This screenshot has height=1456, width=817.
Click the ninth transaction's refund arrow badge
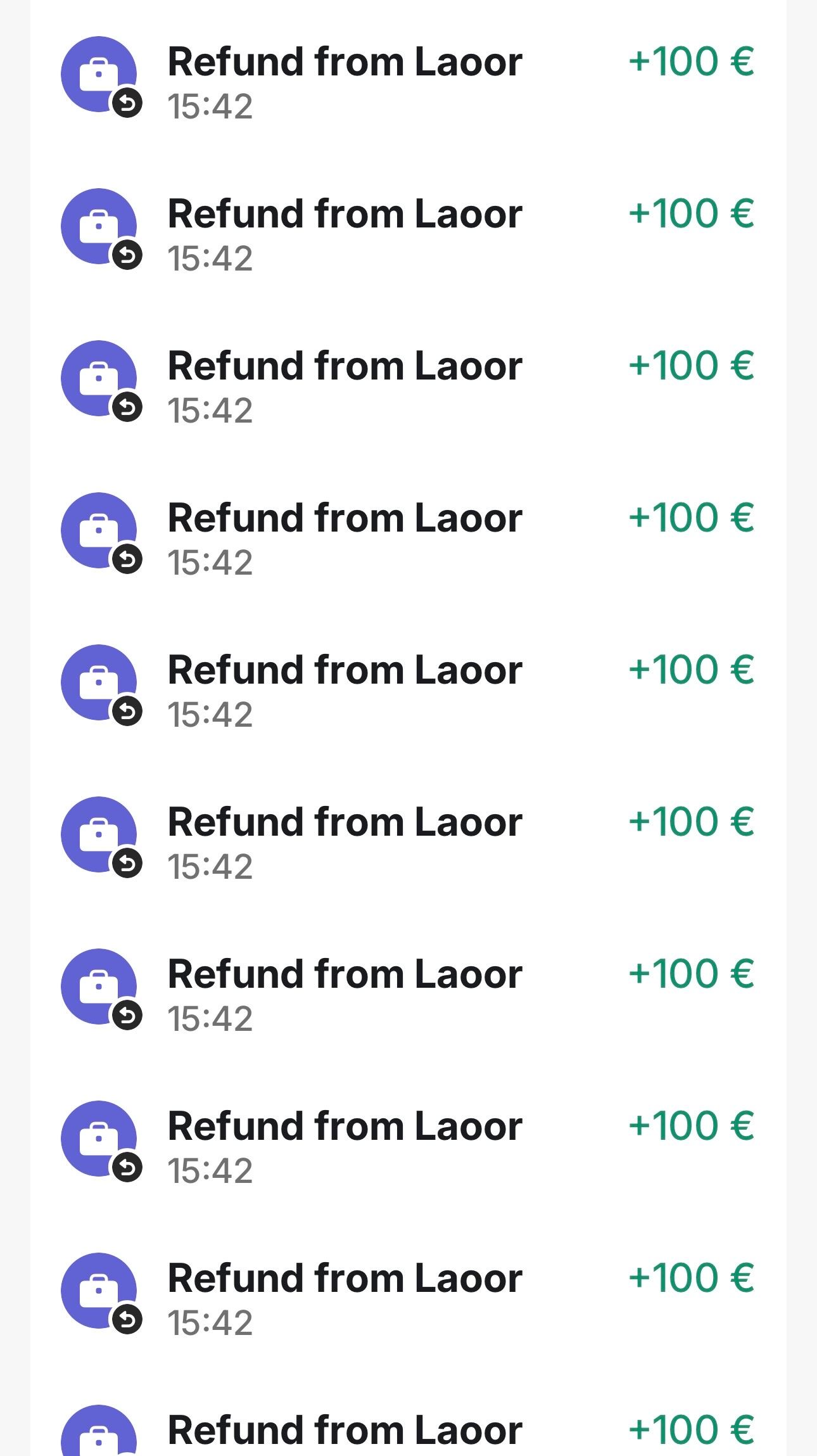127,1320
